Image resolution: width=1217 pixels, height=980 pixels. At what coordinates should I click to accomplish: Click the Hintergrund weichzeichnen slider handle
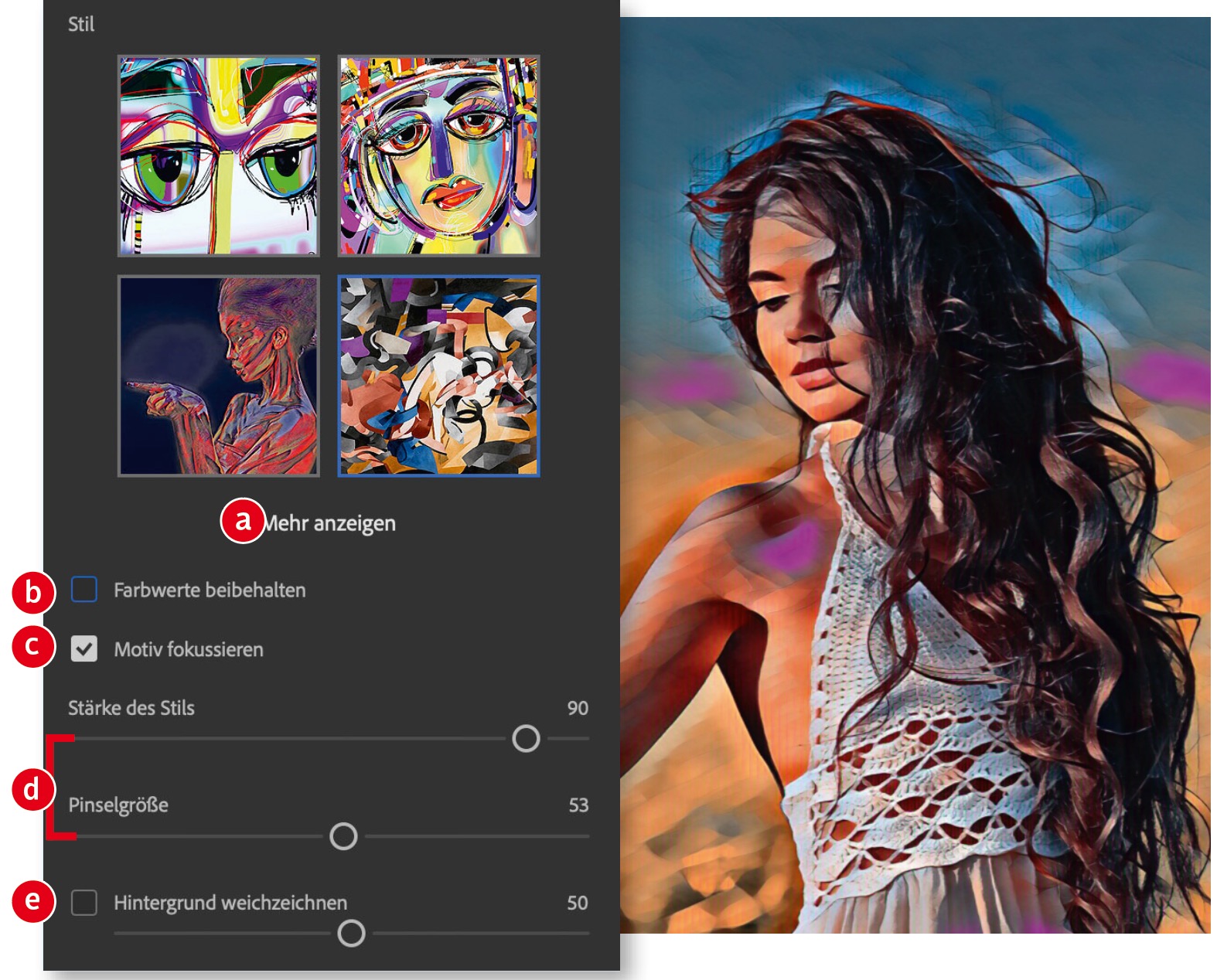(352, 934)
